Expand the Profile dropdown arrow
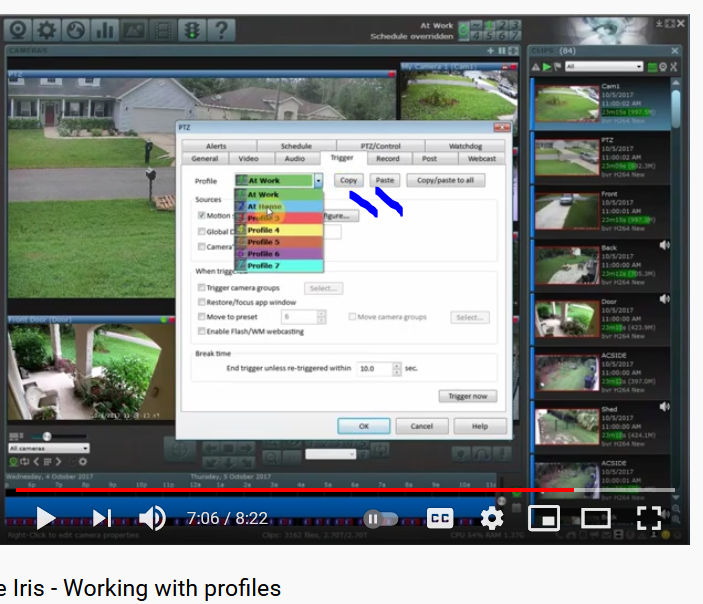703x604 pixels. pos(318,181)
